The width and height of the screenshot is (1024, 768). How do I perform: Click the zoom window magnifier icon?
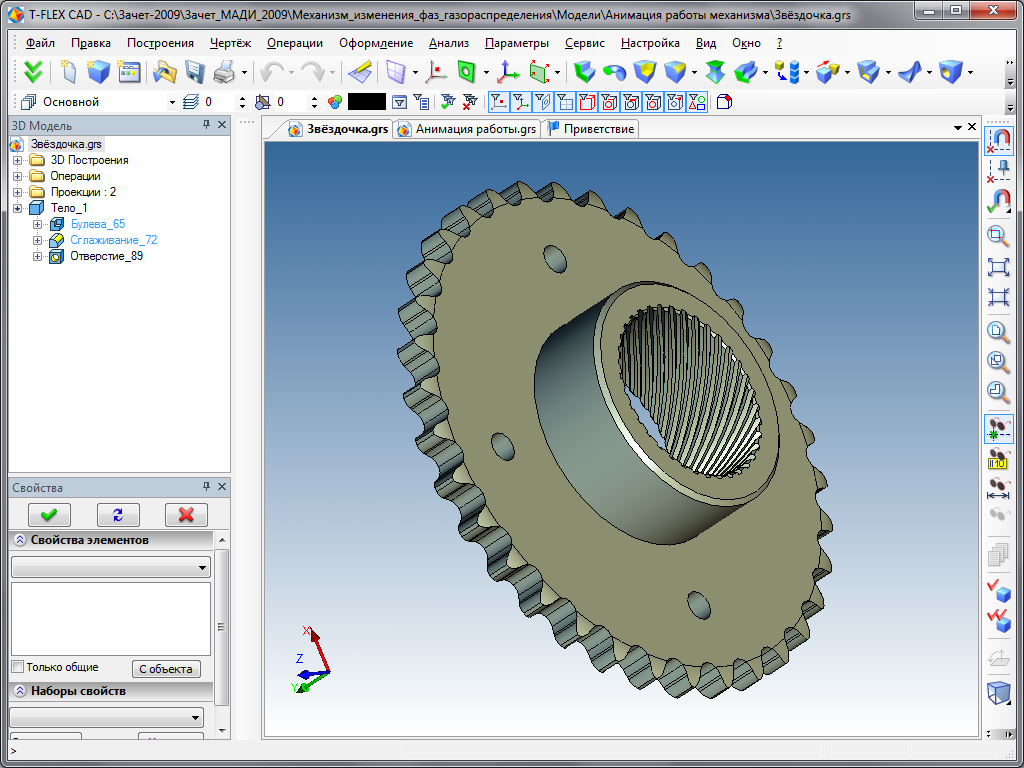(998, 236)
